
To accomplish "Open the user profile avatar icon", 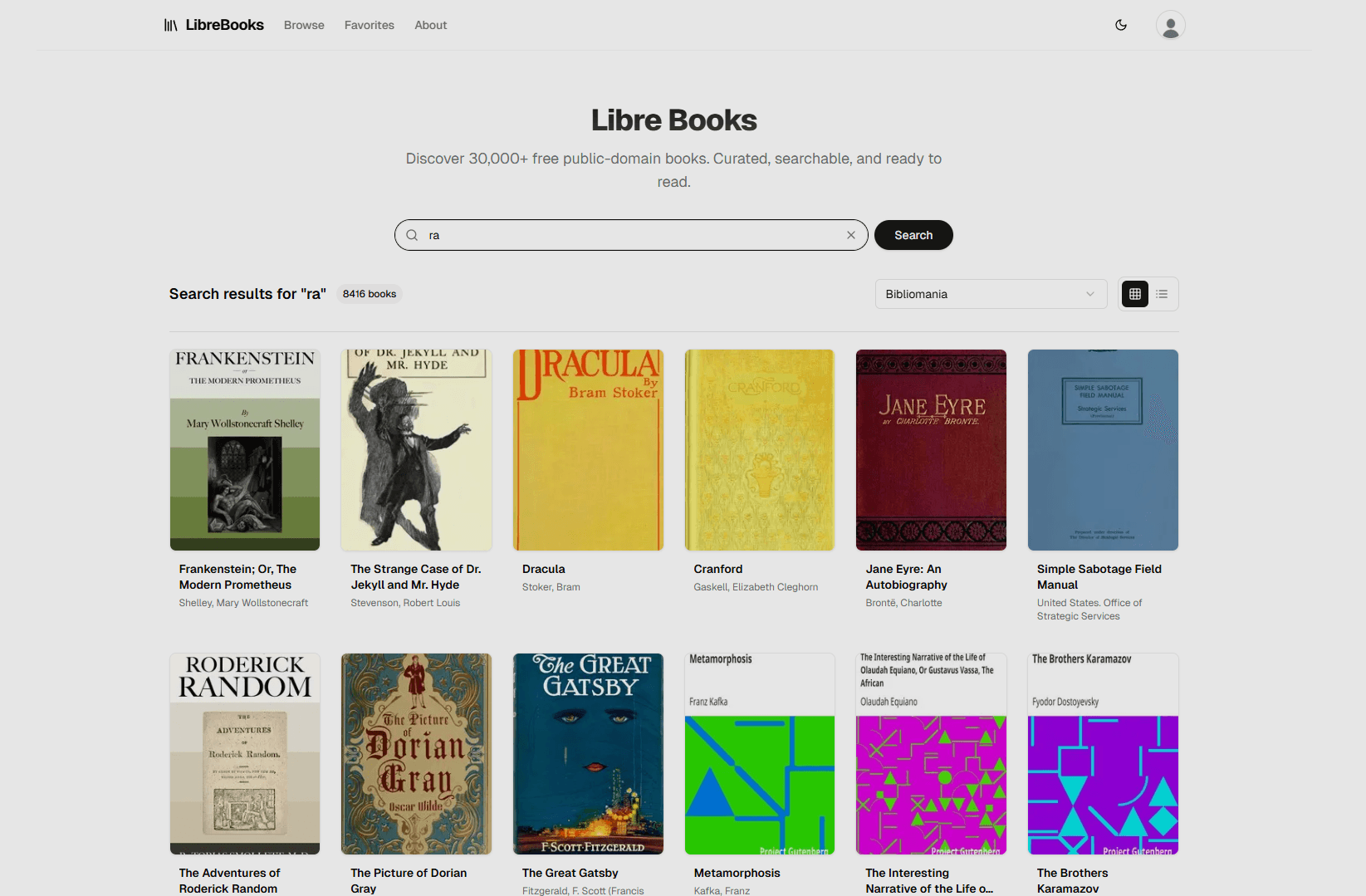I will [x=1170, y=25].
